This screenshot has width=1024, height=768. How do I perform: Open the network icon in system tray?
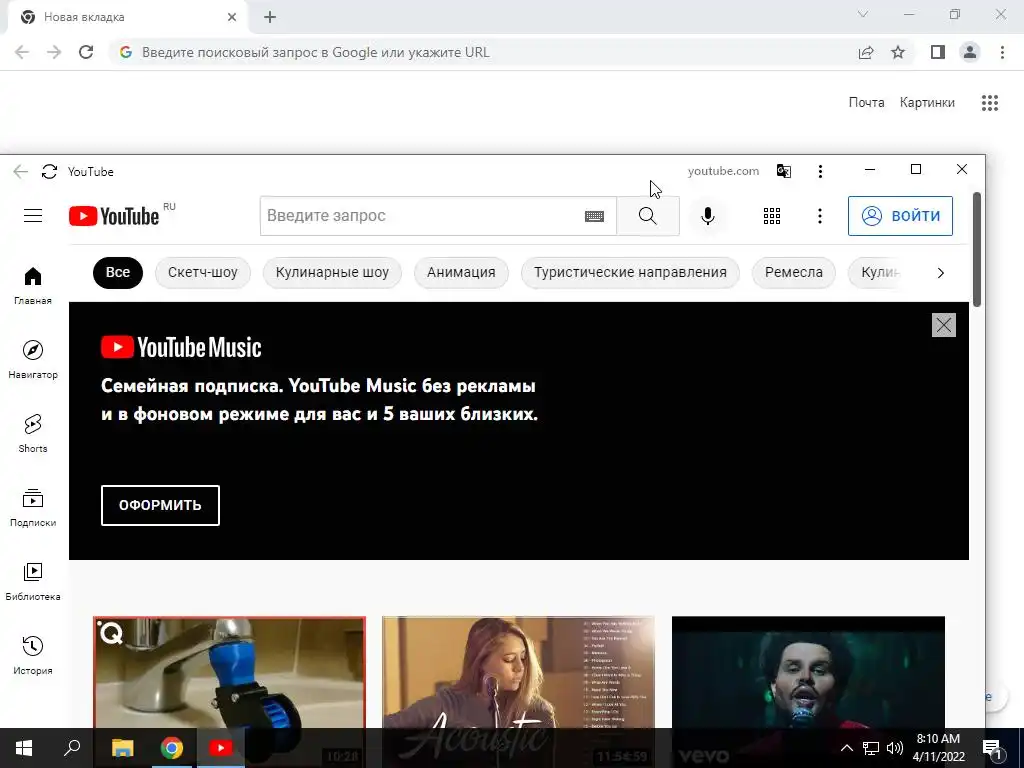click(871, 748)
